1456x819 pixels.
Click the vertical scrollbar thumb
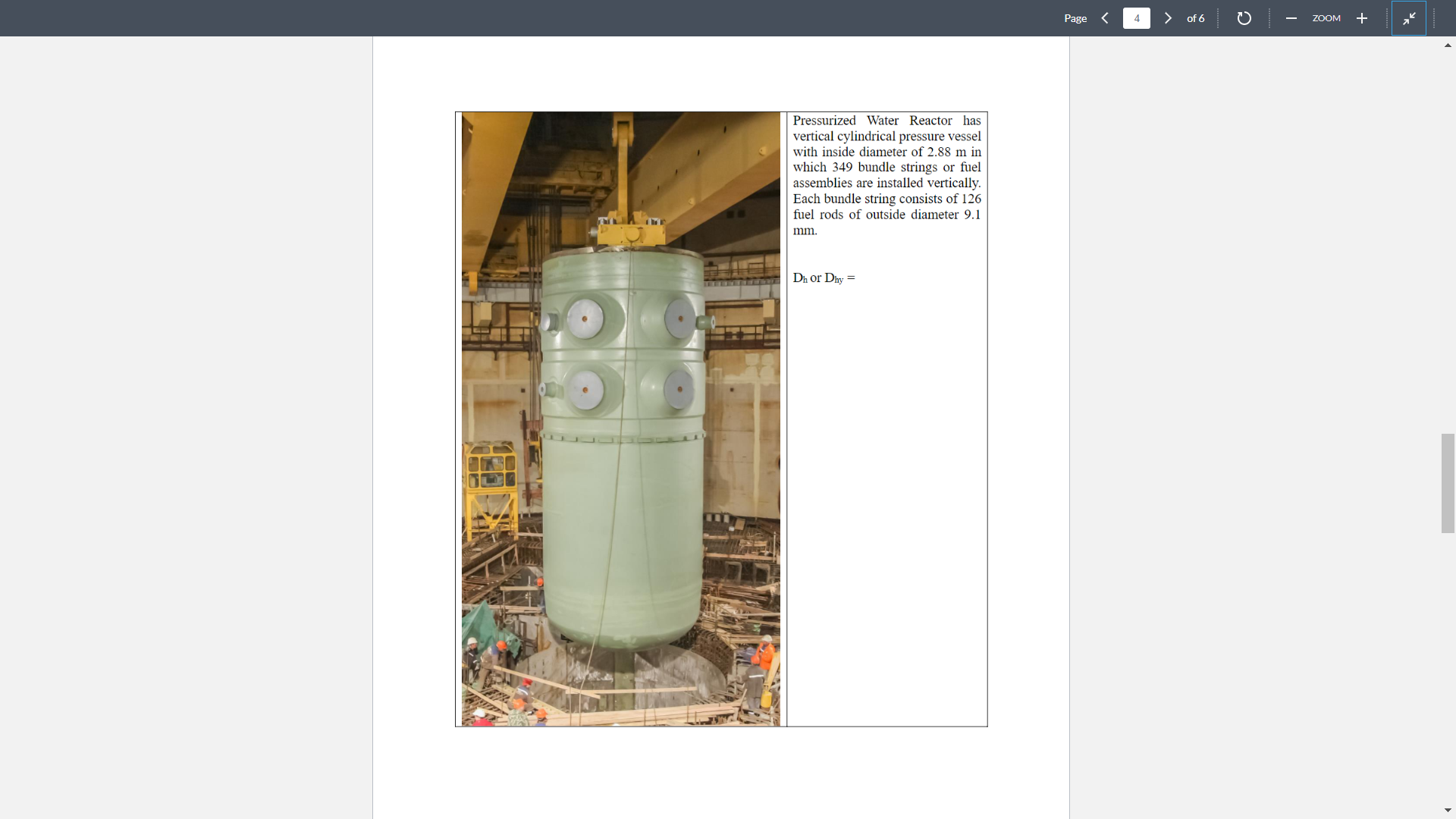coord(1448,483)
